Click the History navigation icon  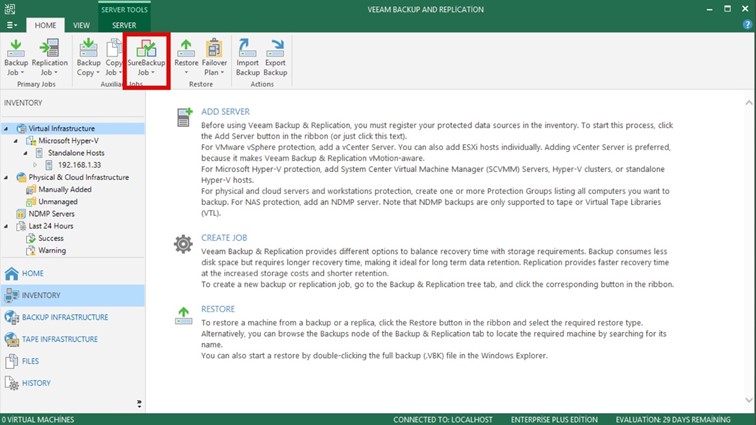click(12, 384)
